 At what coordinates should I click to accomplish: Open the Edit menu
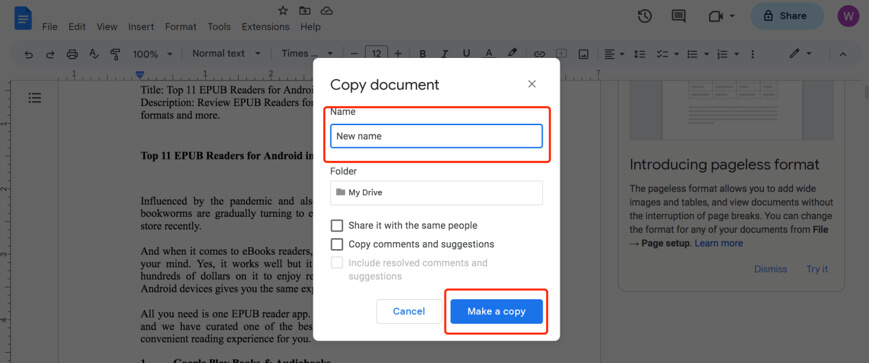[x=76, y=27]
